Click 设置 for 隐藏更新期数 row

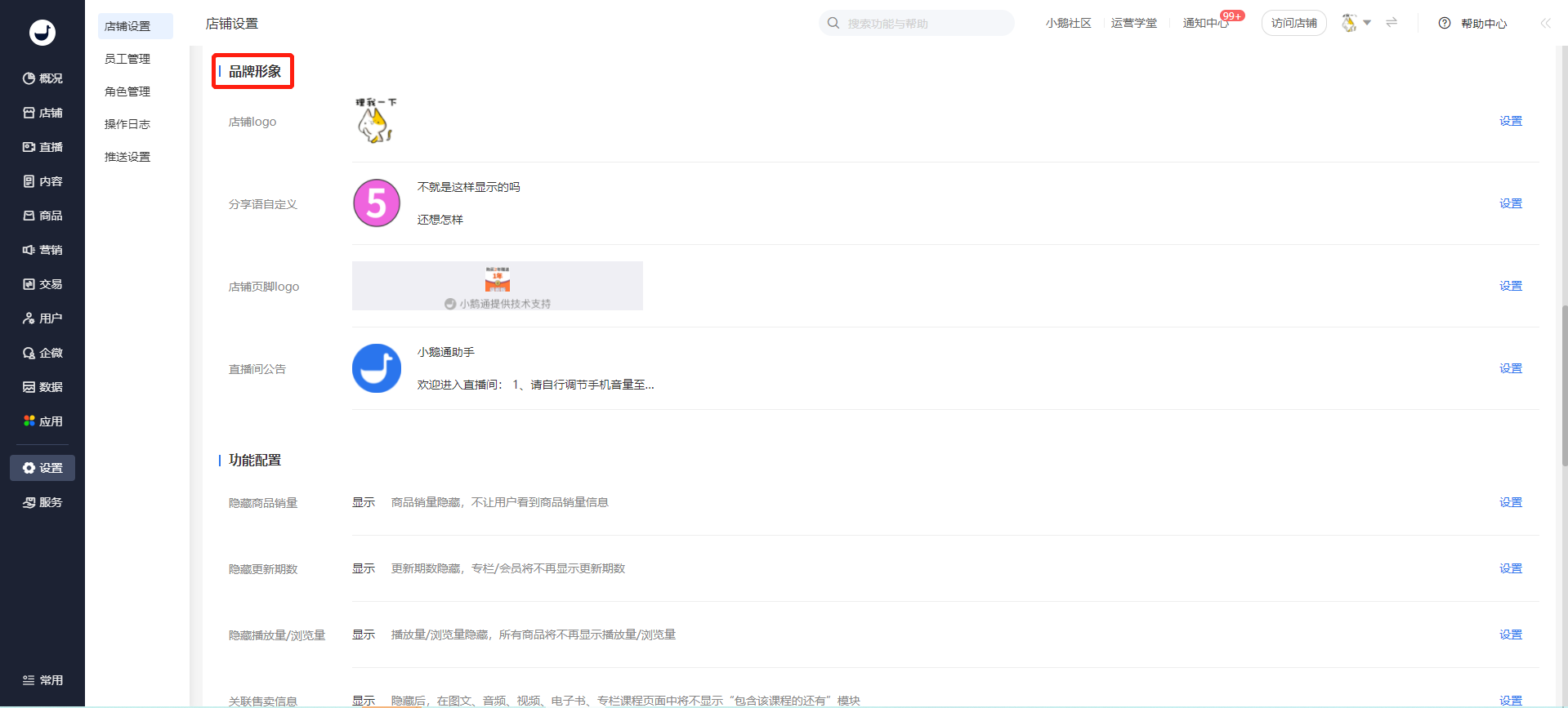(x=1511, y=568)
